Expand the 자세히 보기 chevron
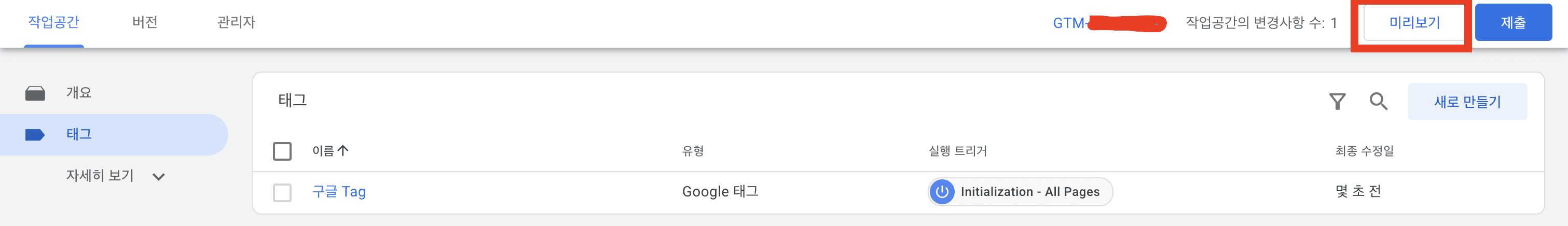The image size is (1568, 226). point(158,177)
